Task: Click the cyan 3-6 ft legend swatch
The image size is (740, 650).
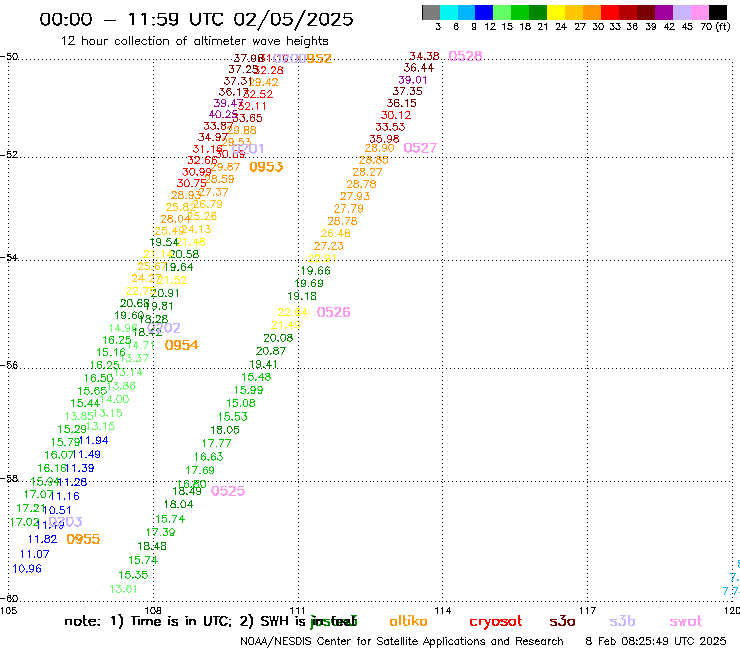Action: (x=449, y=12)
